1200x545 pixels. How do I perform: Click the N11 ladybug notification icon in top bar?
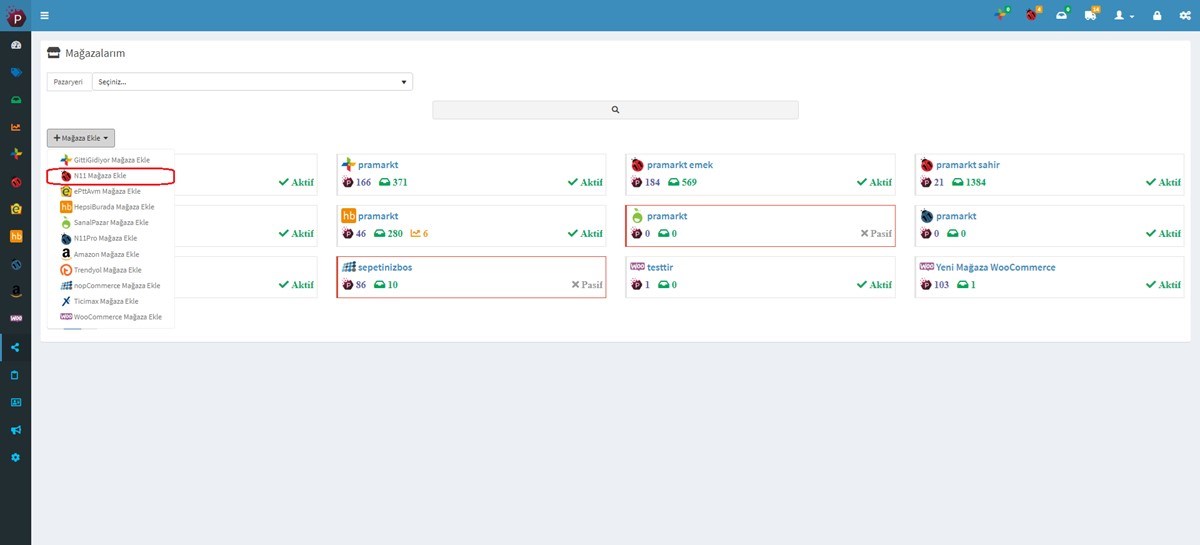click(x=1032, y=15)
